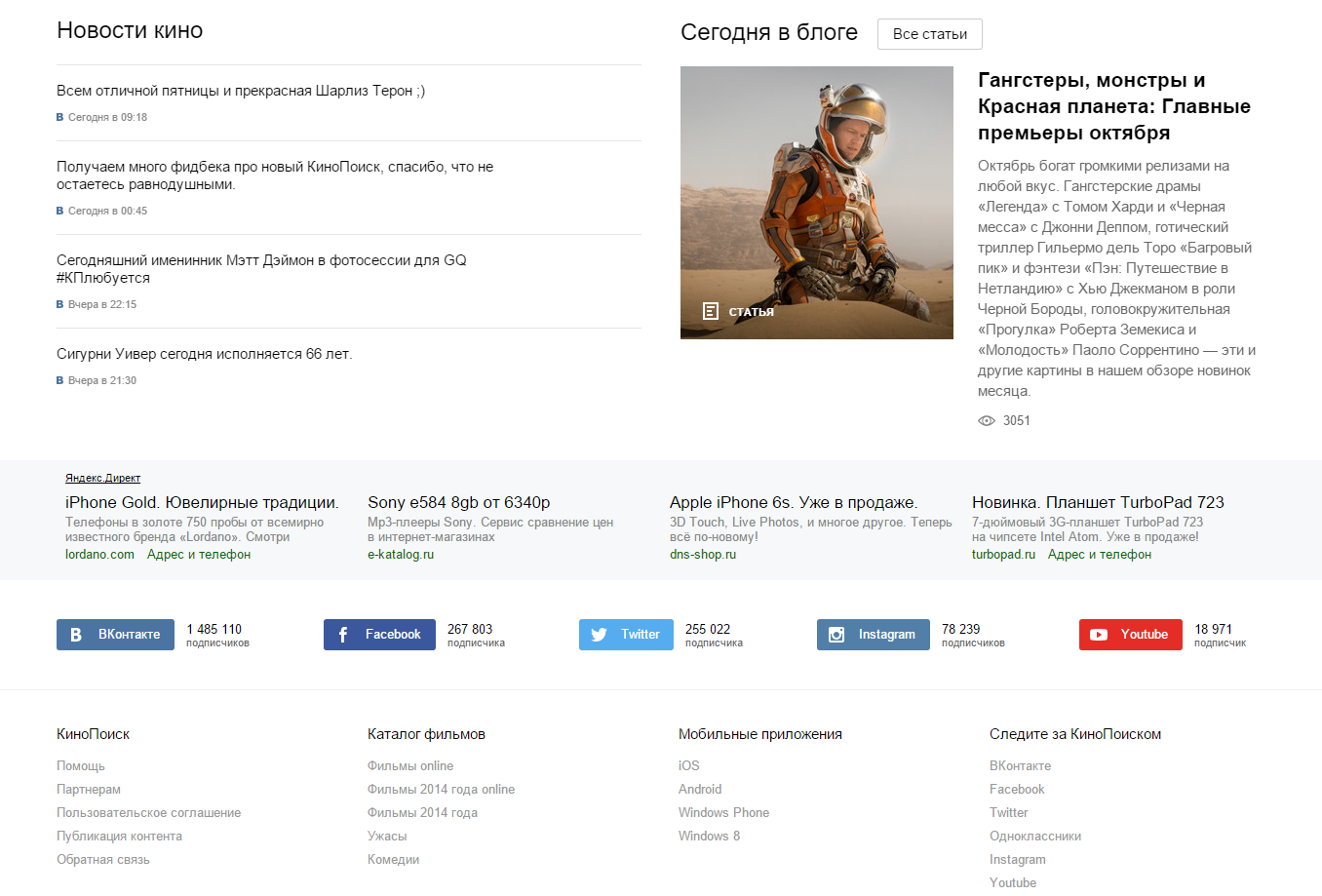This screenshot has height=896, width=1322.
Task: Open footer link Помощь
Action: [x=81, y=766]
